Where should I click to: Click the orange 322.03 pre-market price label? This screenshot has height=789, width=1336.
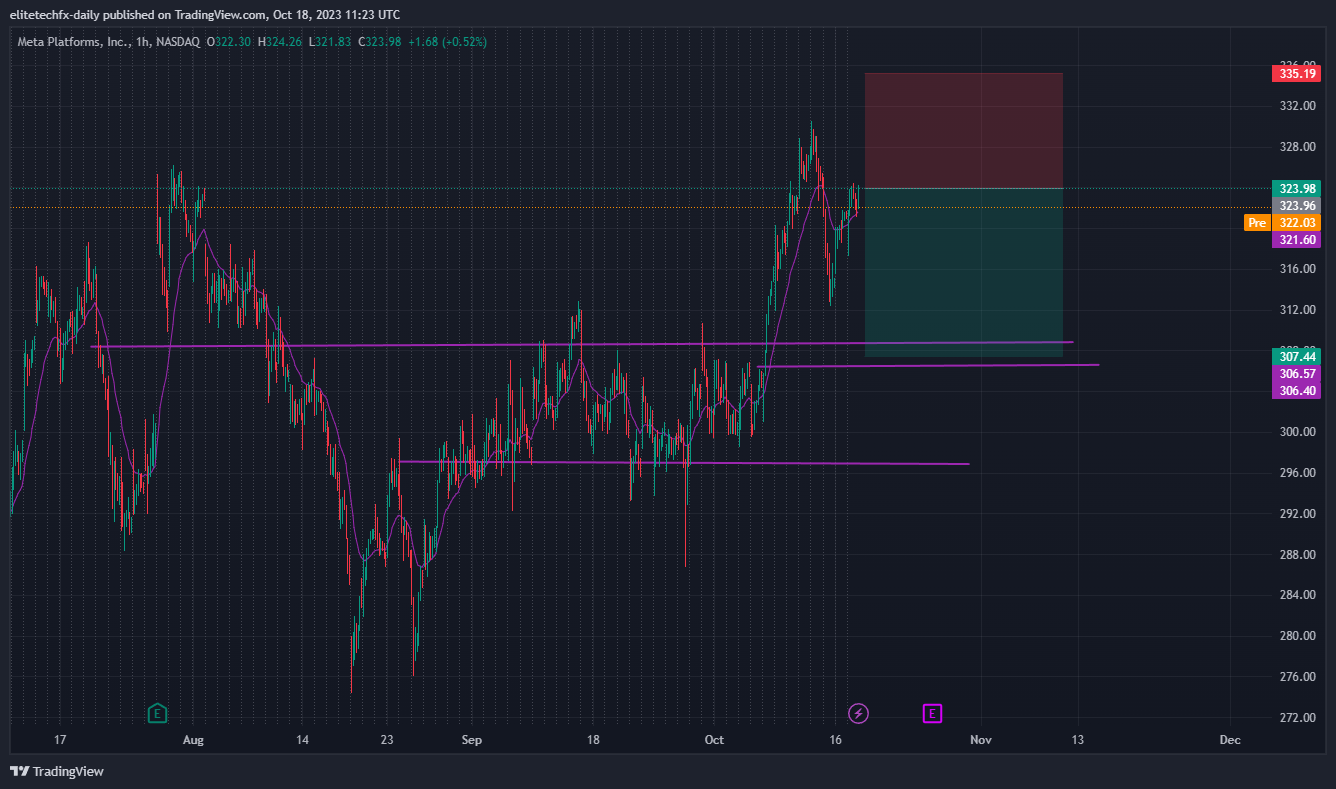pyautogui.click(x=1296, y=222)
